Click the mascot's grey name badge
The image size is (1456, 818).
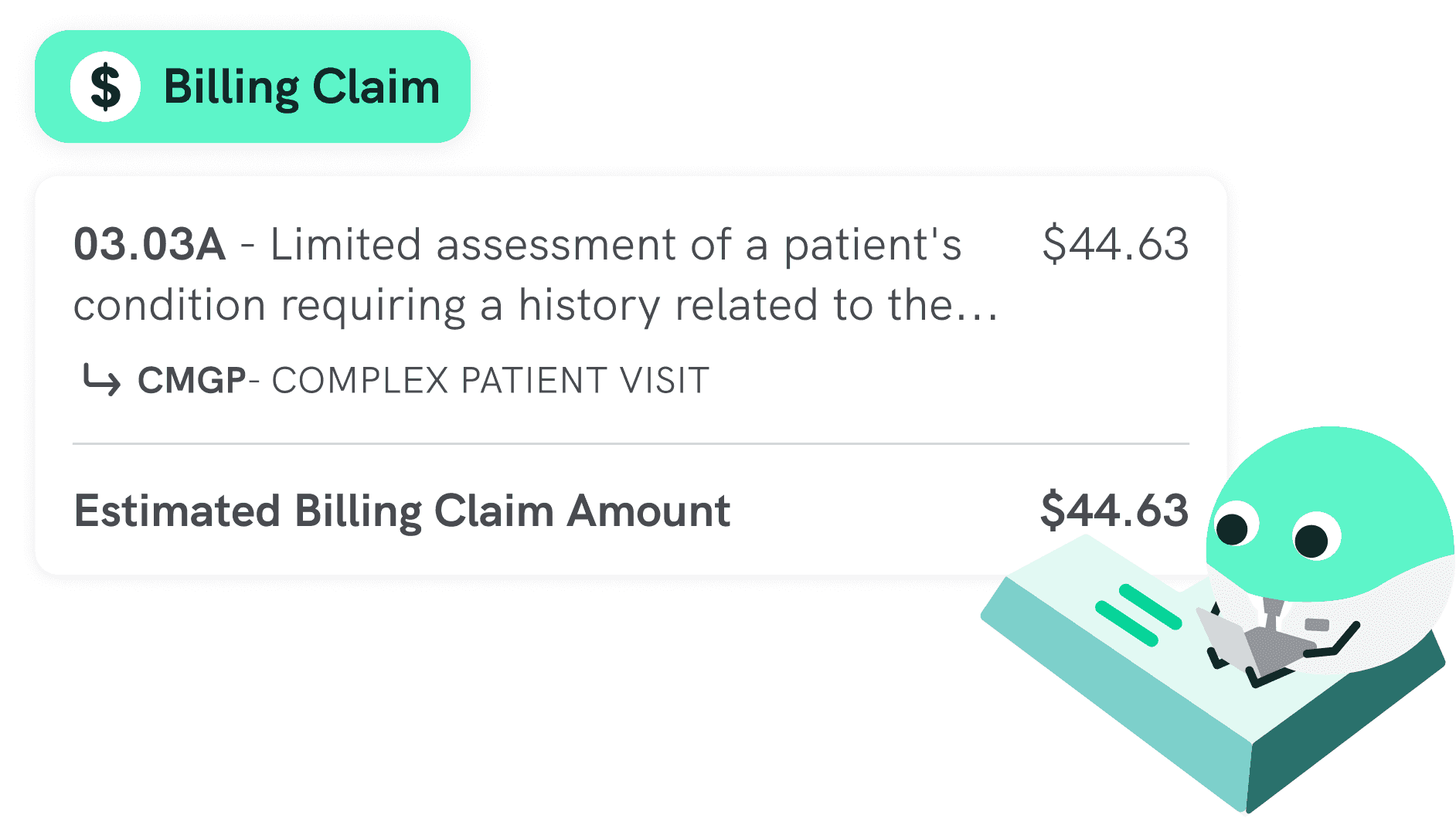click(1316, 624)
